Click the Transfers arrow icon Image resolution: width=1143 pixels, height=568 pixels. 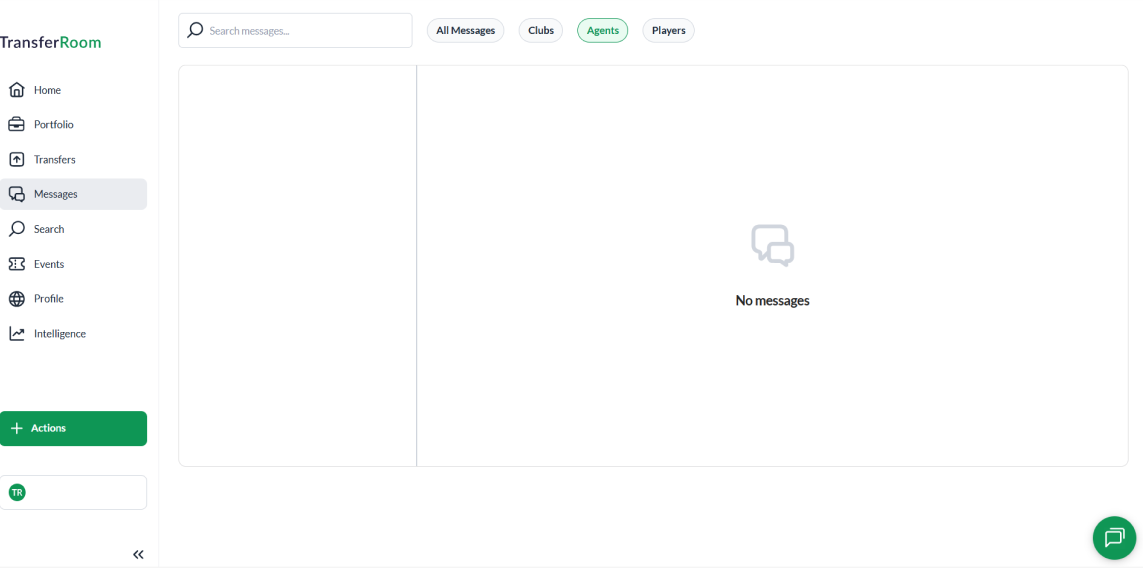coord(16,160)
